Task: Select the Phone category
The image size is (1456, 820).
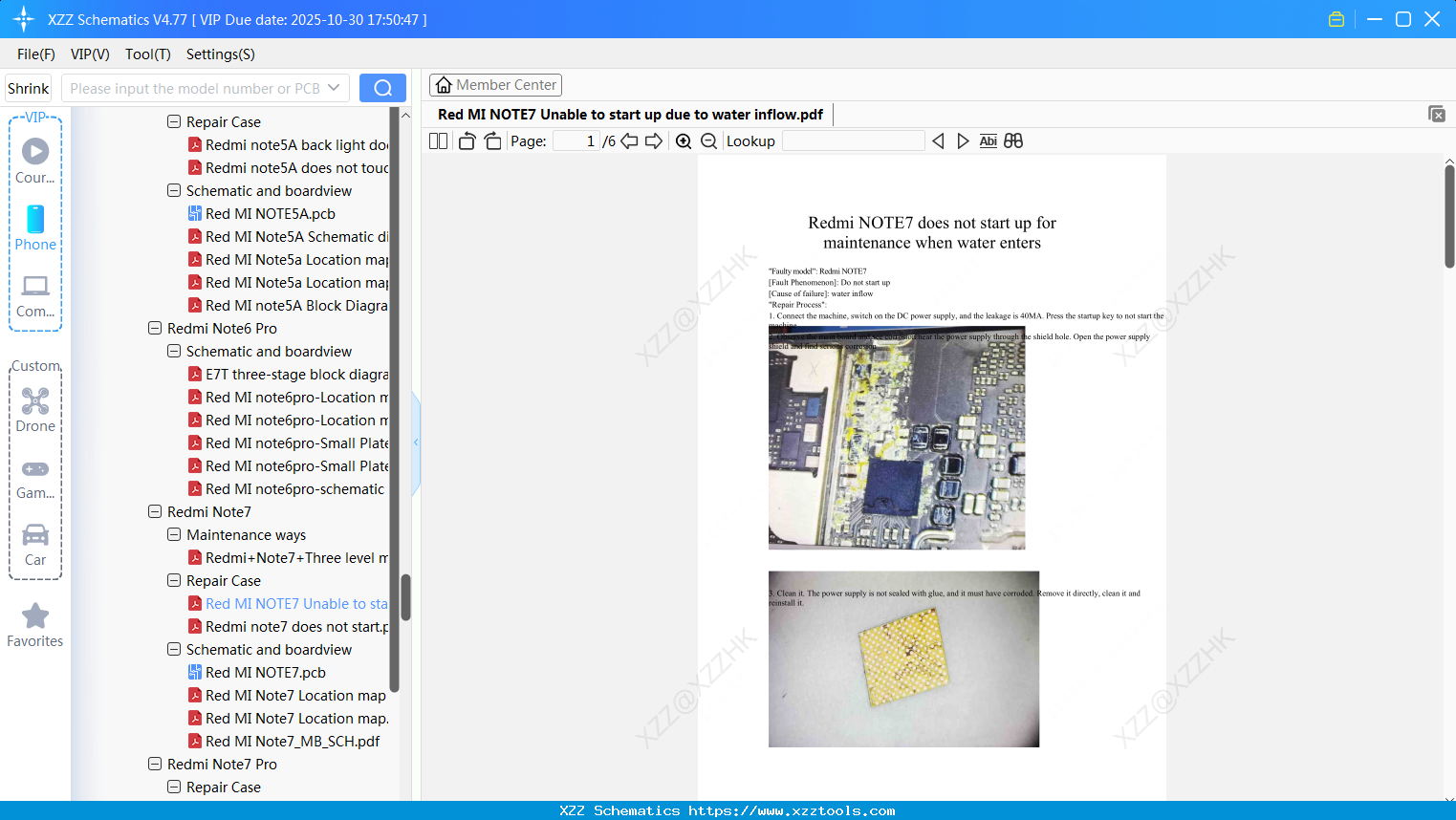Action: pyautogui.click(x=35, y=227)
